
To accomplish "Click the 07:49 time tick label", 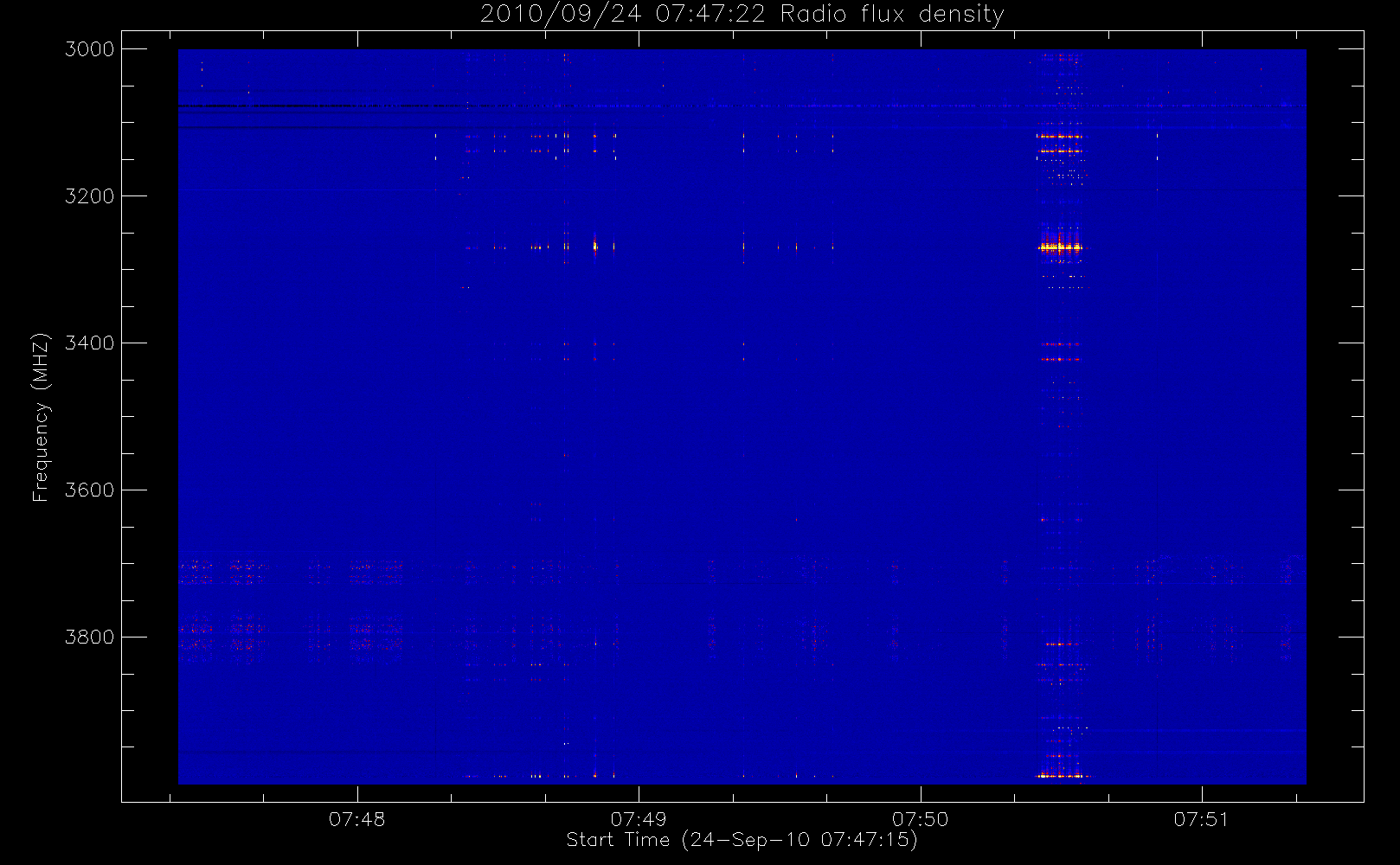I will pyautogui.click(x=639, y=819).
